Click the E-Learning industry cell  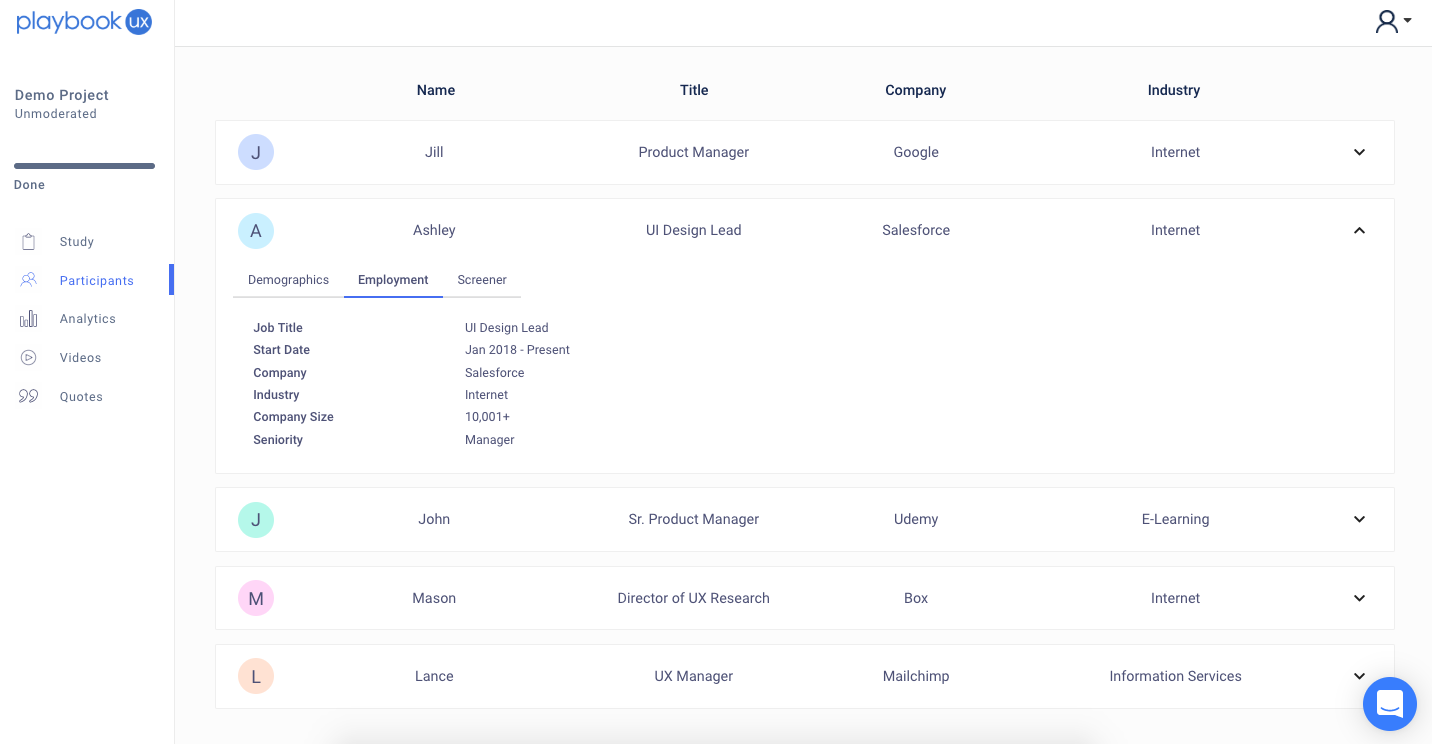(1175, 519)
